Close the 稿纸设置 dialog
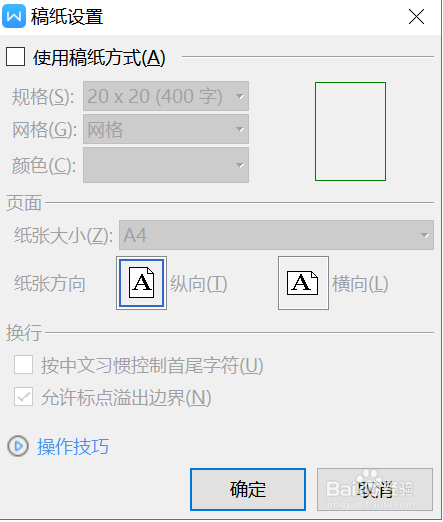 coord(417,17)
